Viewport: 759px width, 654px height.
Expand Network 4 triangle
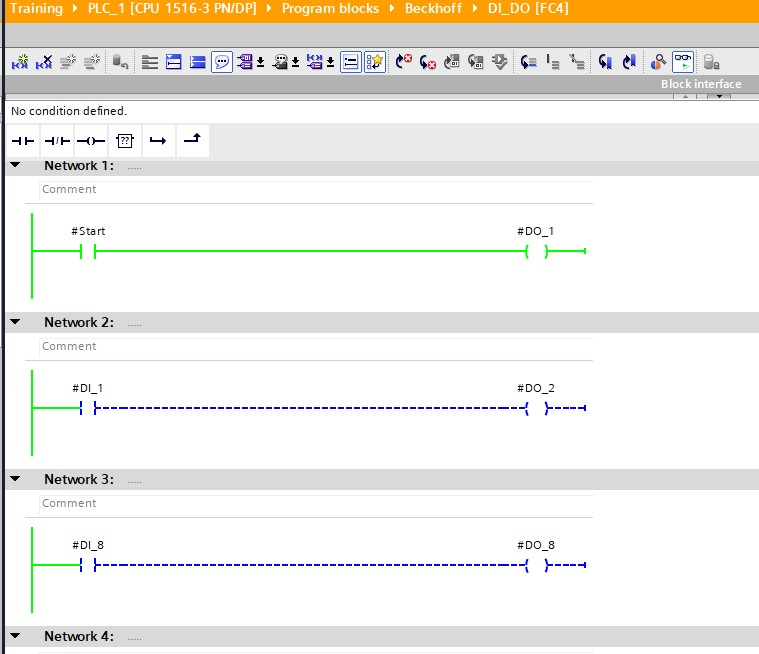pyautogui.click(x=16, y=636)
